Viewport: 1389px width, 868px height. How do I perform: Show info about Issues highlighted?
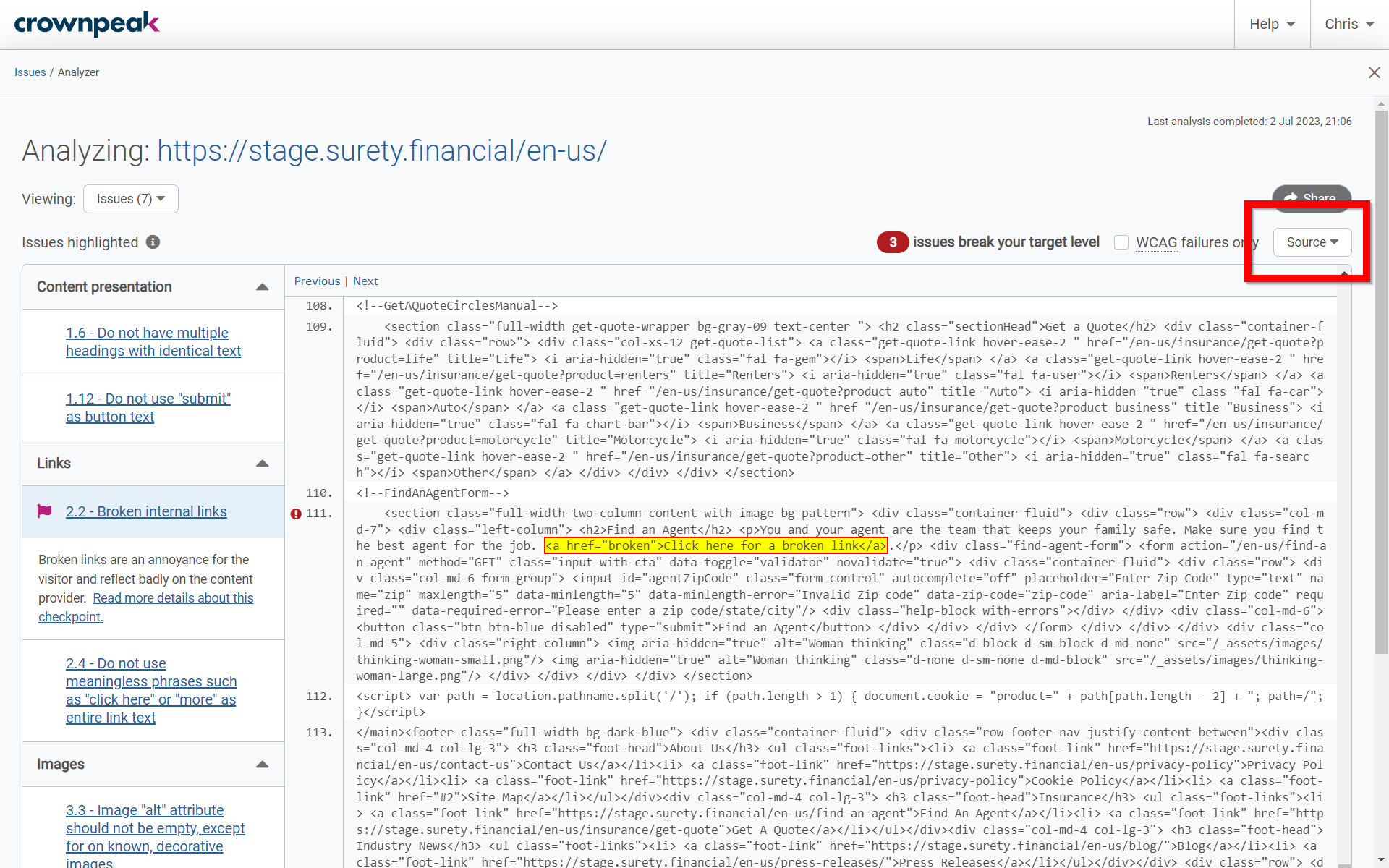coord(153,242)
